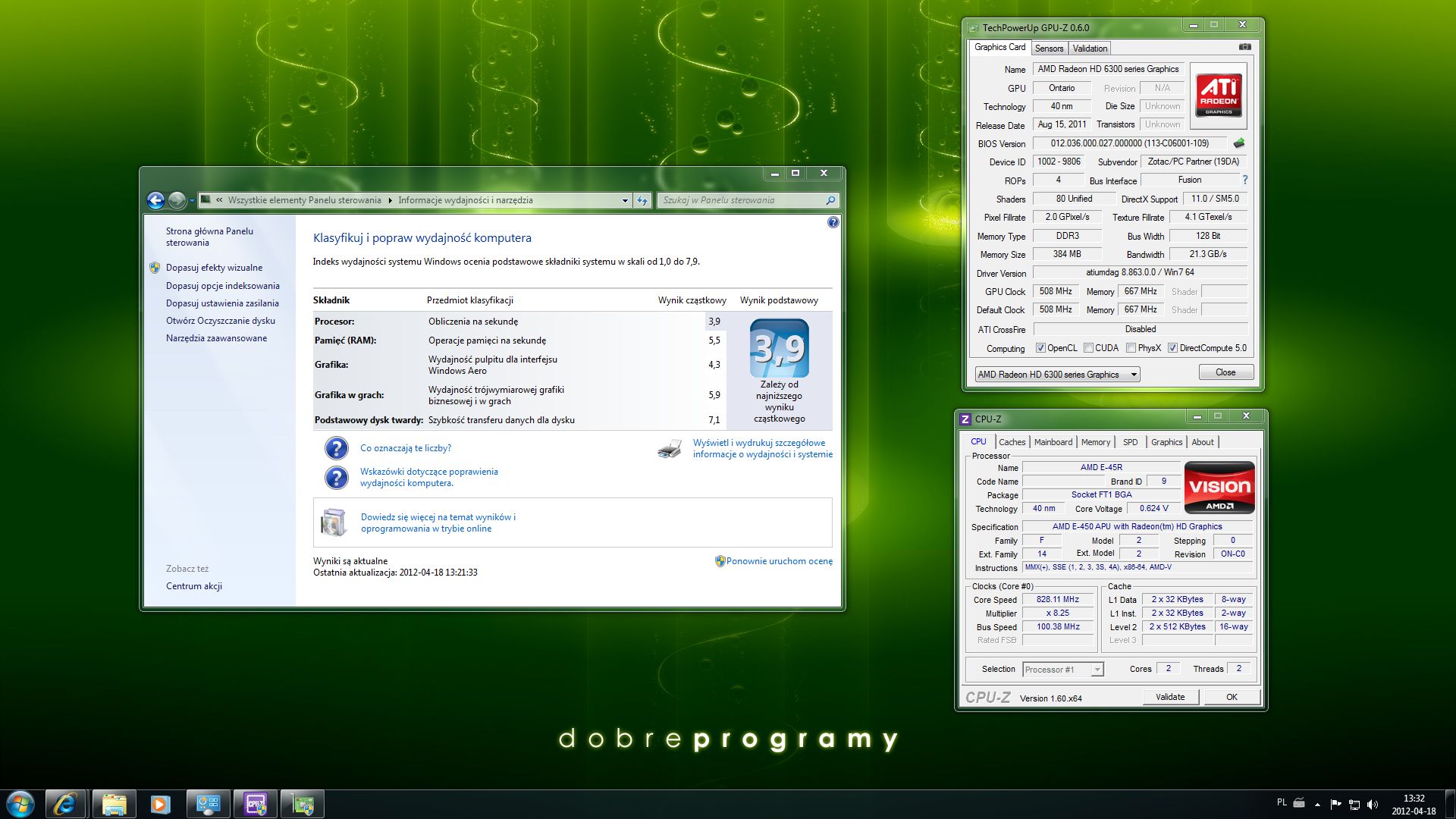Switch to the Sensors tab in GPU-Z
This screenshot has height=819, width=1456.
coord(1049,49)
